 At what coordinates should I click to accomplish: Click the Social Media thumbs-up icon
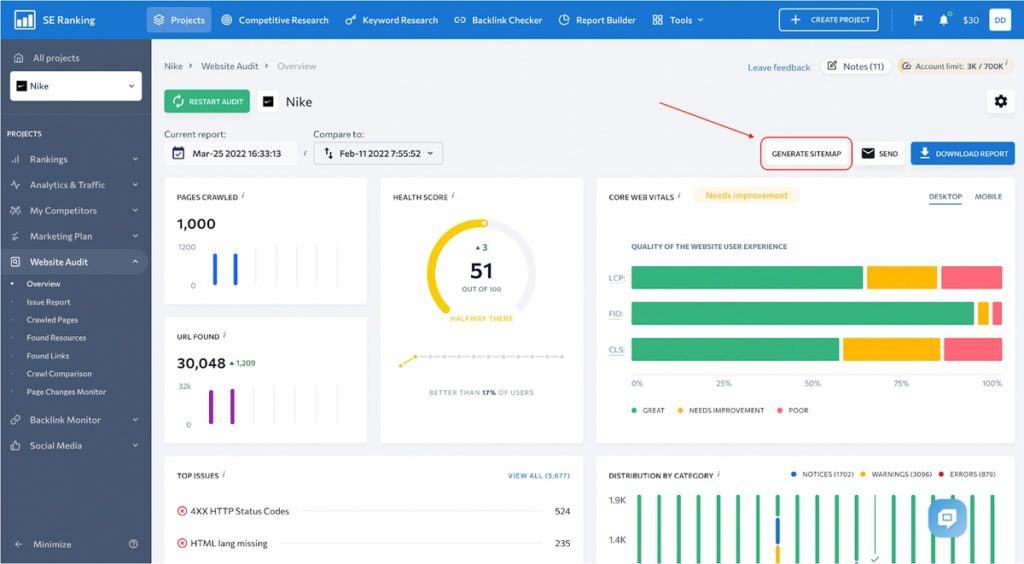pos(15,445)
